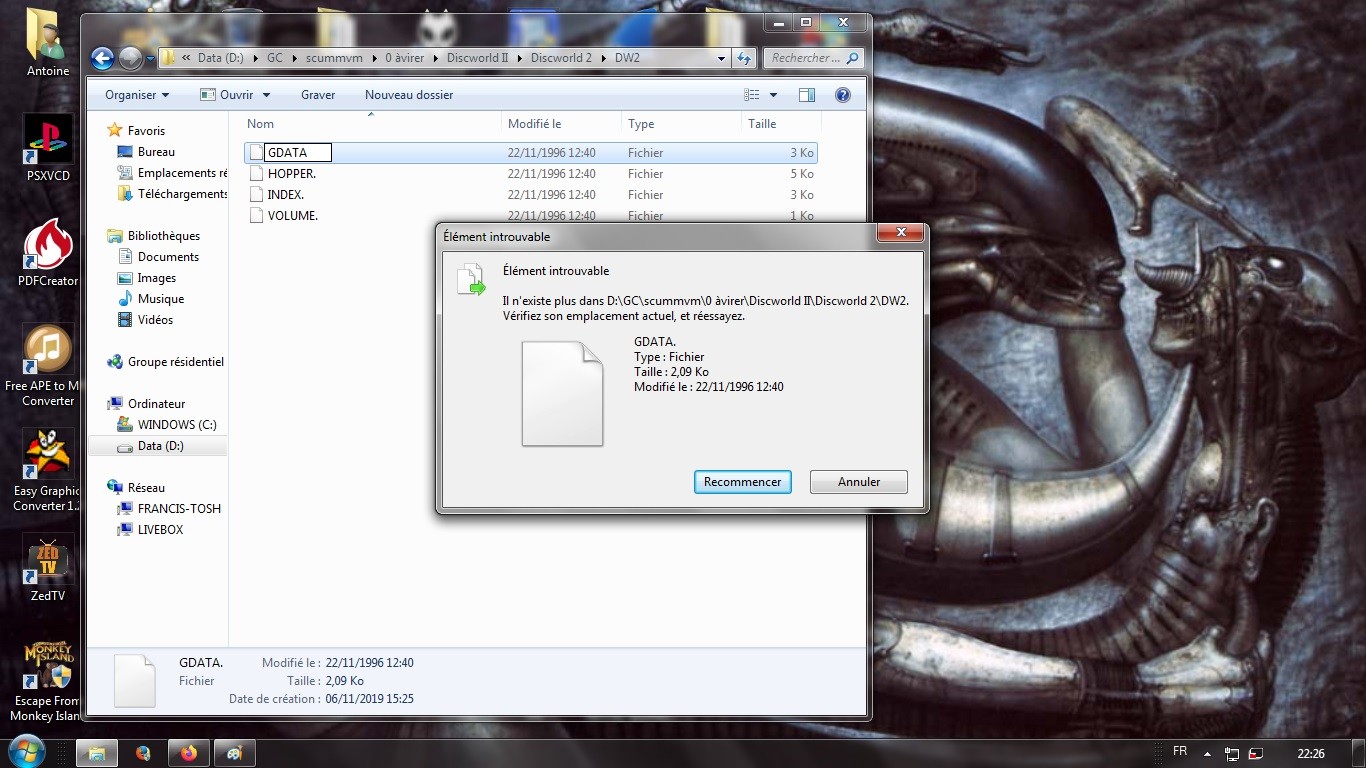Open the Organiser menu

(137, 95)
